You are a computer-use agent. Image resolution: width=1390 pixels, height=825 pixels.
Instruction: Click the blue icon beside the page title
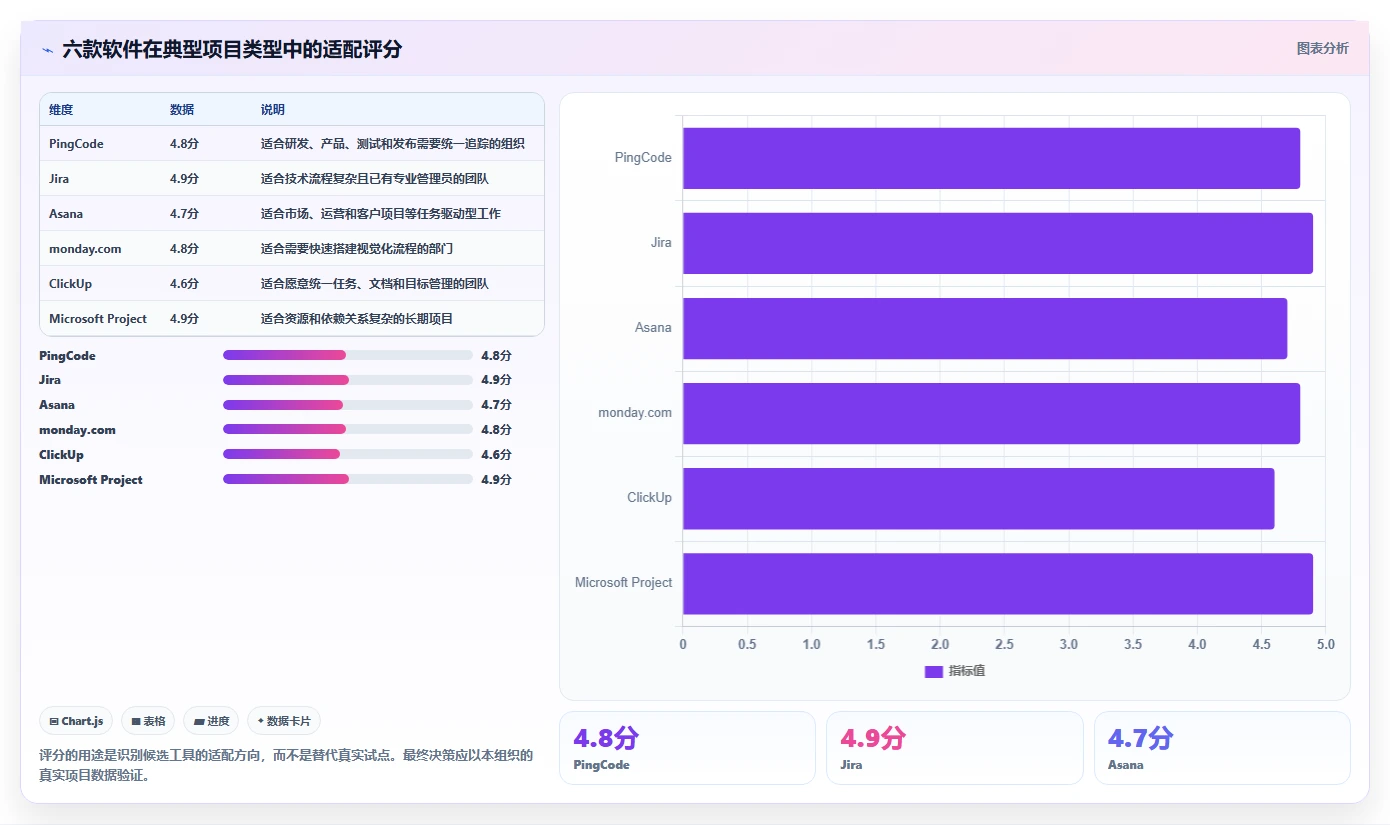pos(47,49)
